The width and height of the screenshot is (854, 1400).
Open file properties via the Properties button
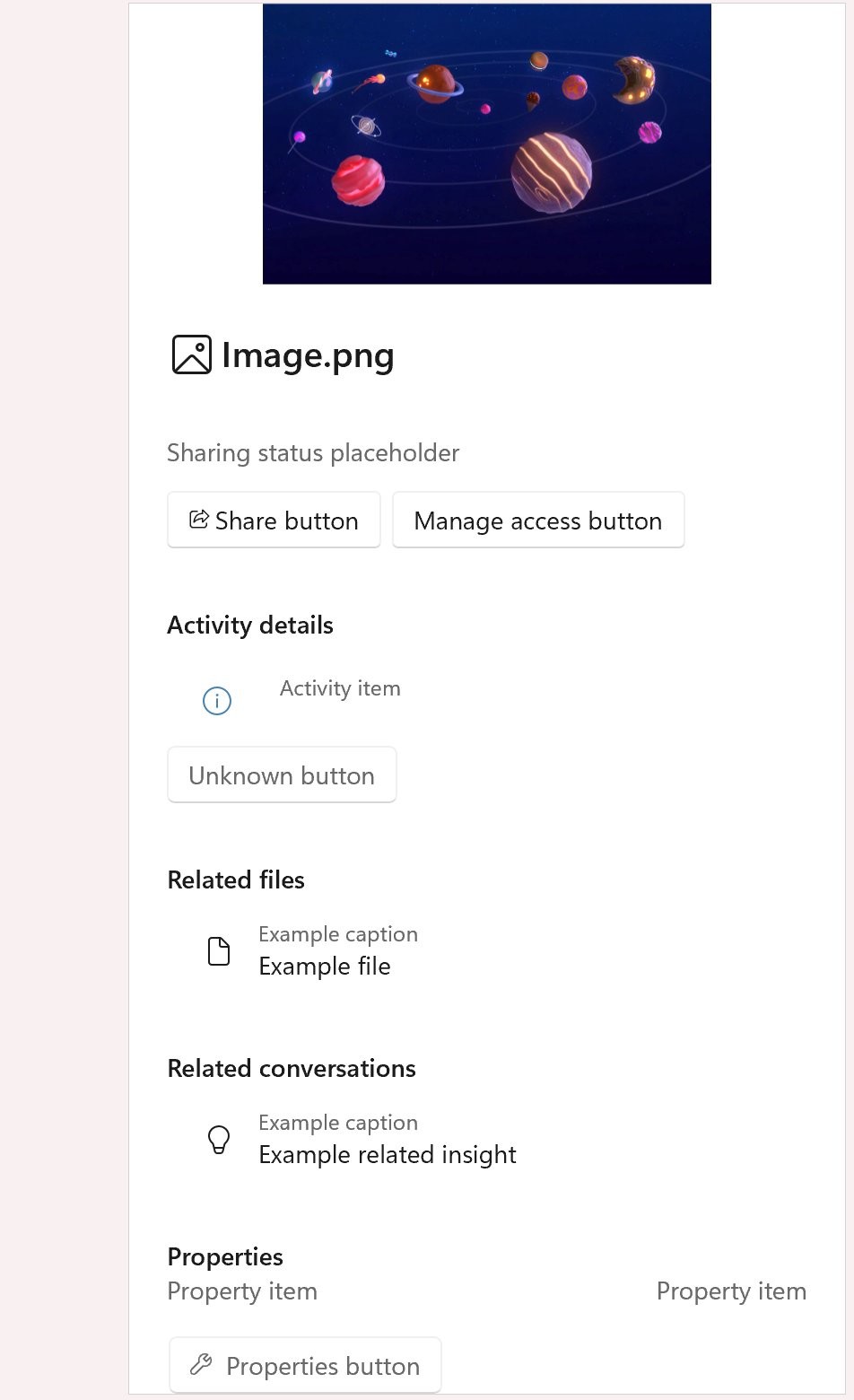pos(304,1364)
